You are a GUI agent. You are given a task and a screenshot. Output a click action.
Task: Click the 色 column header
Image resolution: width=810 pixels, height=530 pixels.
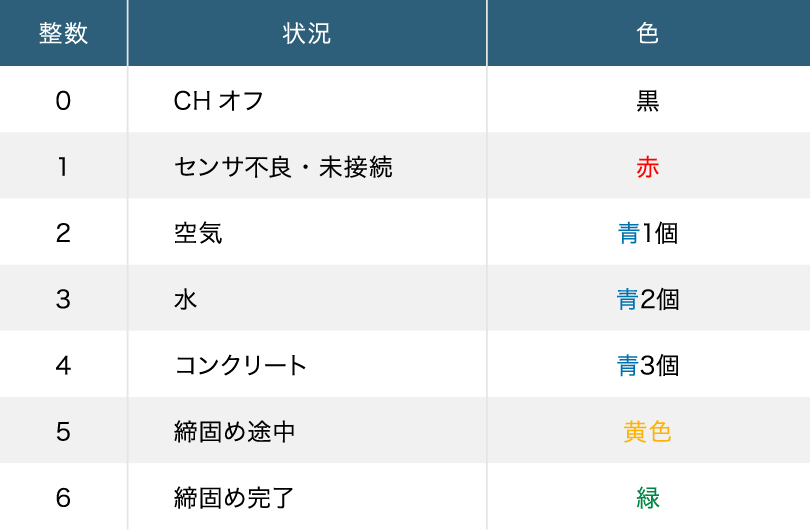pos(648,33)
